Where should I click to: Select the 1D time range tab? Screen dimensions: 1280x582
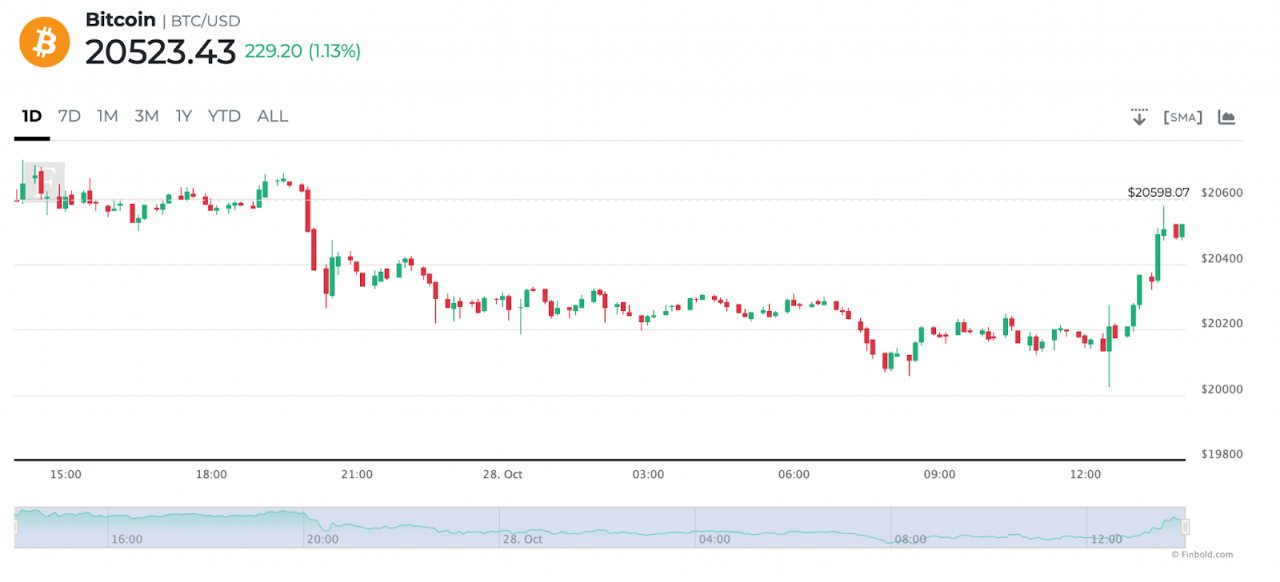pyautogui.click(x=32, y=116)
